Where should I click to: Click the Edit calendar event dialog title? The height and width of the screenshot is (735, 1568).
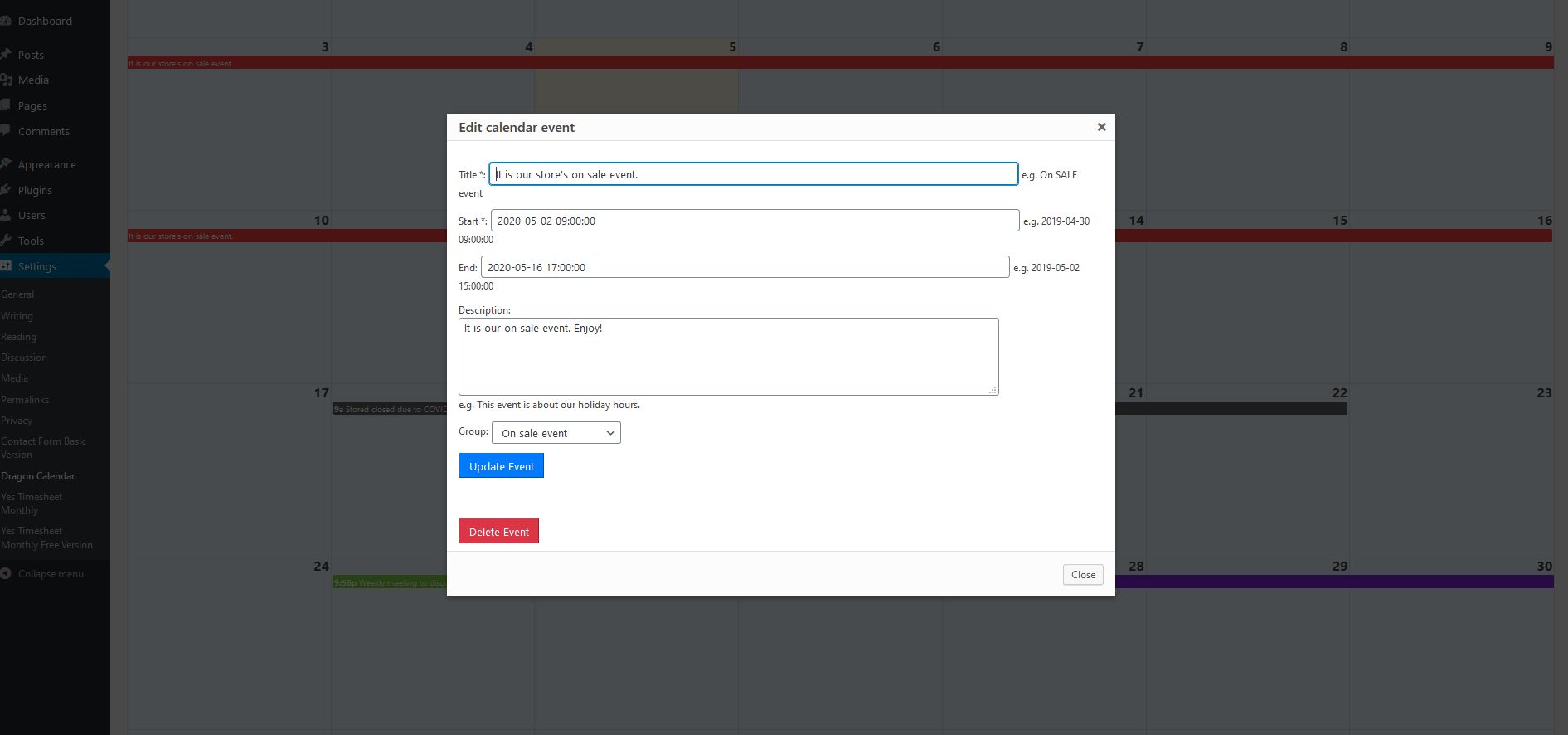[x=517, y=127]
